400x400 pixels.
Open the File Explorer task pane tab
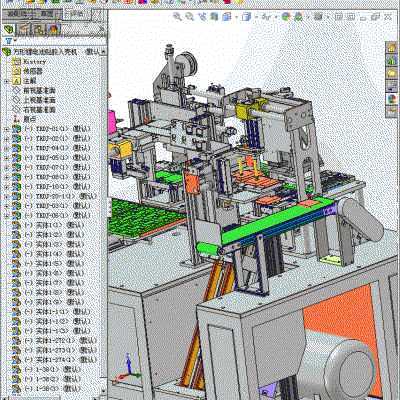coord(392,73)
